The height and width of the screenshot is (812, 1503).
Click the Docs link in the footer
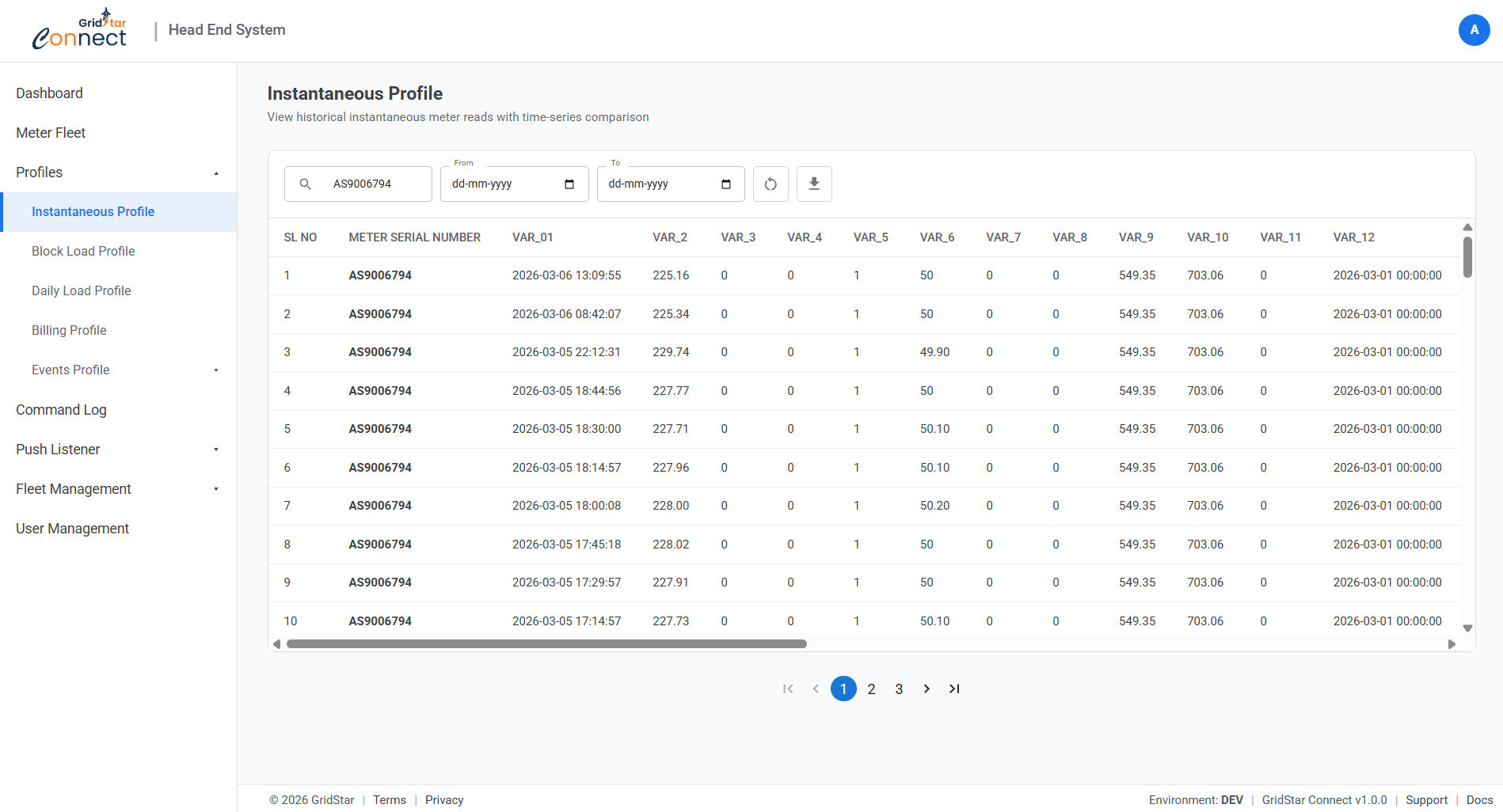pos(1479,800)
